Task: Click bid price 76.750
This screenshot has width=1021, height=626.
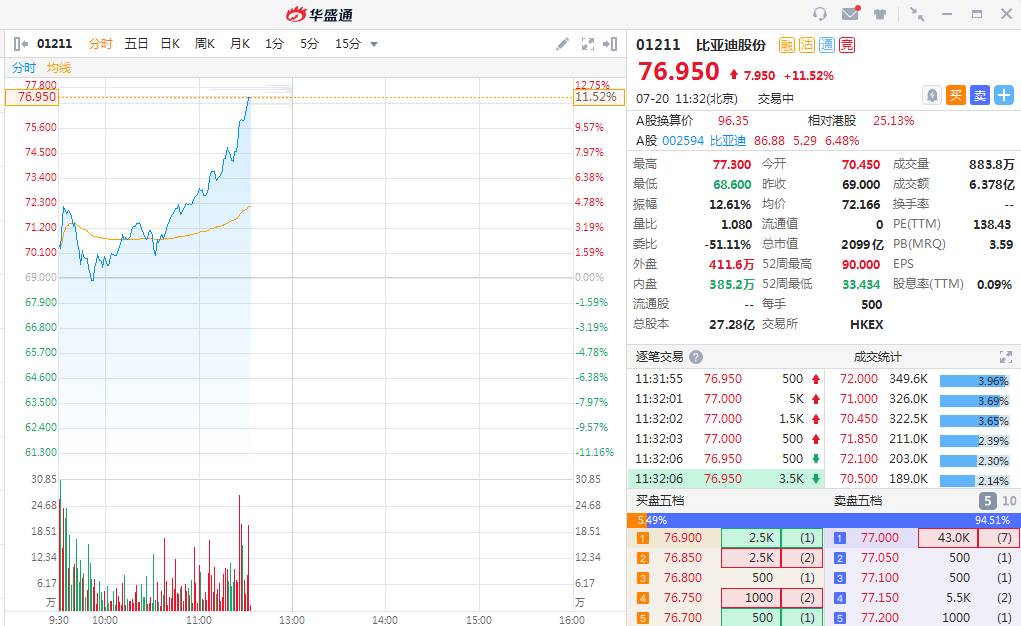Action: click(682, 598)
